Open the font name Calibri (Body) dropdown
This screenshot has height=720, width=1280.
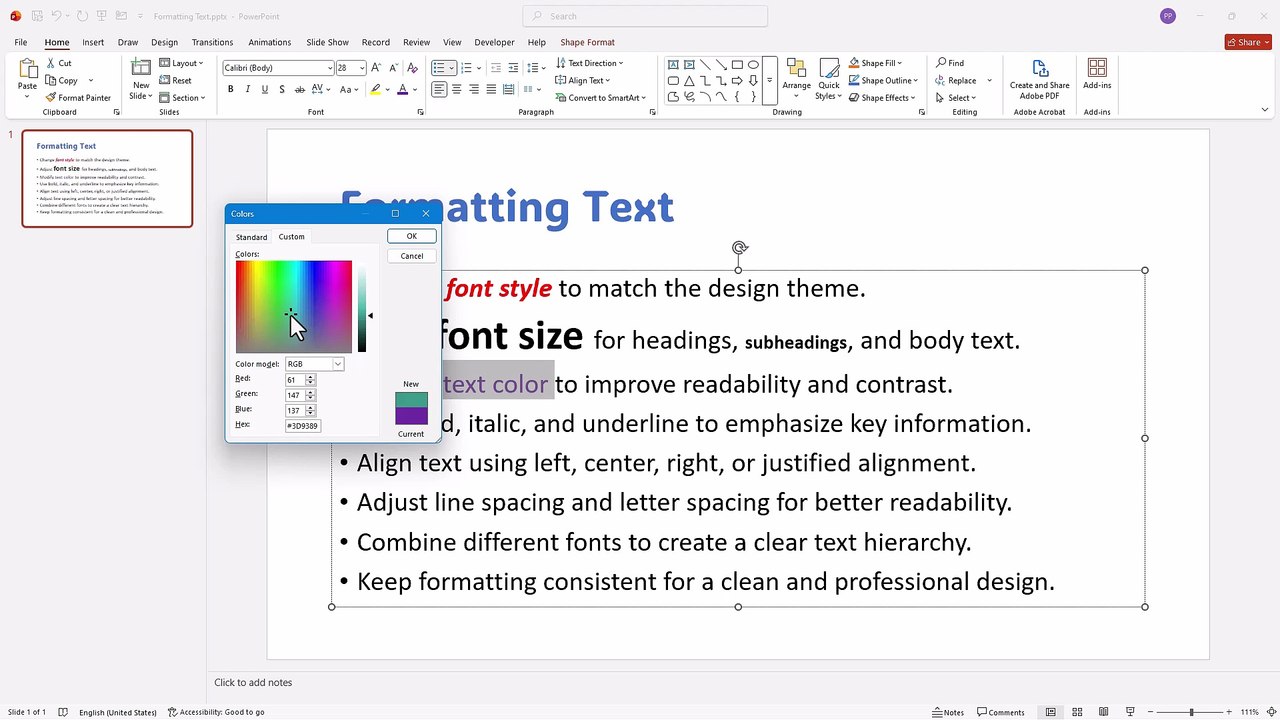tap(330, 68)
